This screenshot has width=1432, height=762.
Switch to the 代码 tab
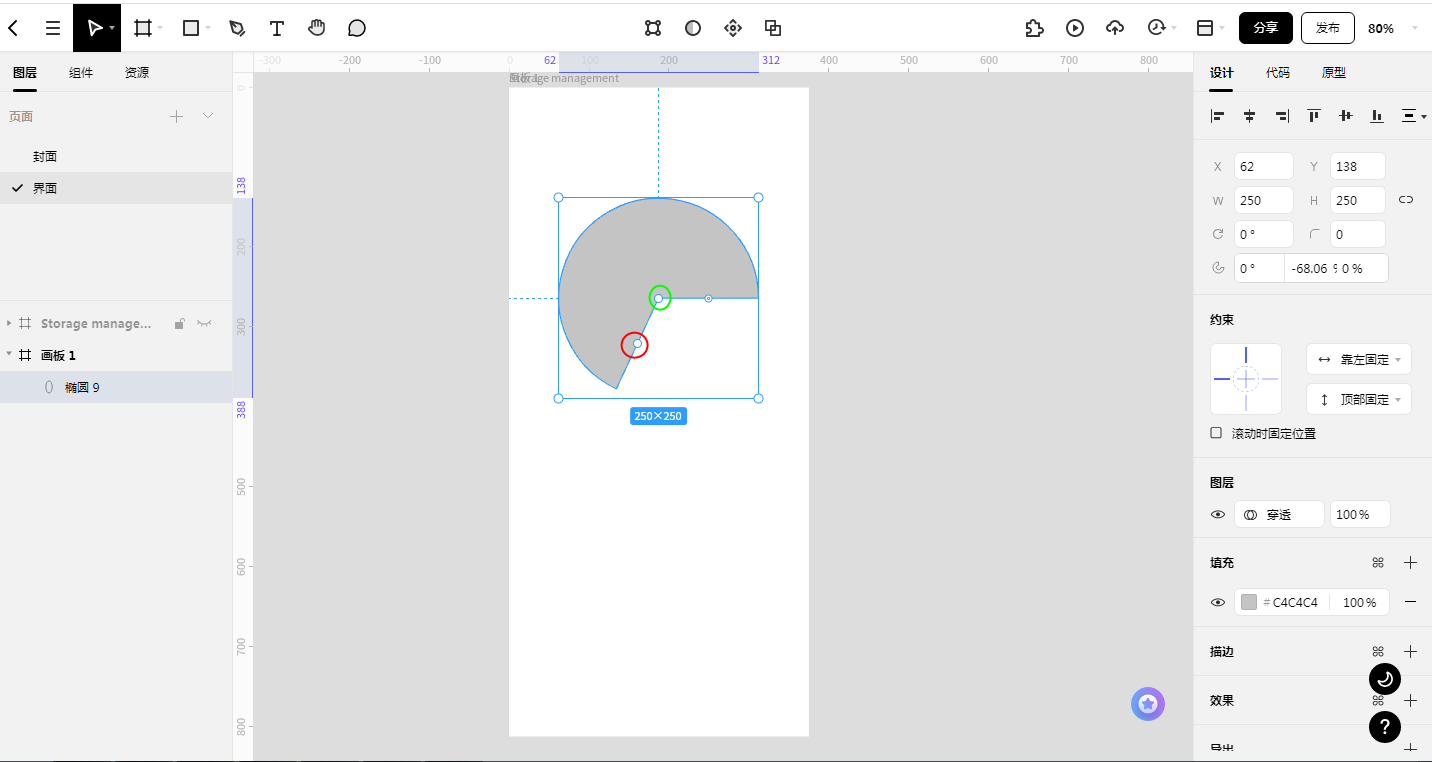[x=1278, y=73]
